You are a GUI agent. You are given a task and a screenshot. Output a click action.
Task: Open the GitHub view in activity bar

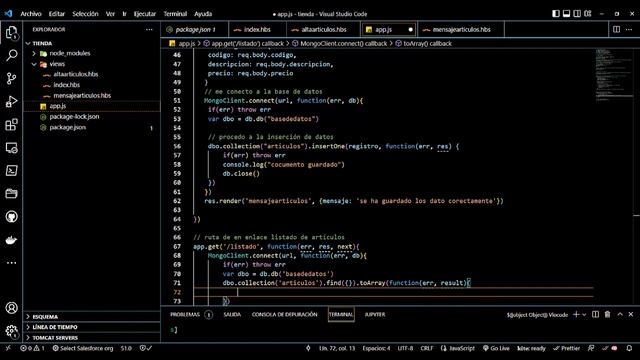click(x=11, y=217)
